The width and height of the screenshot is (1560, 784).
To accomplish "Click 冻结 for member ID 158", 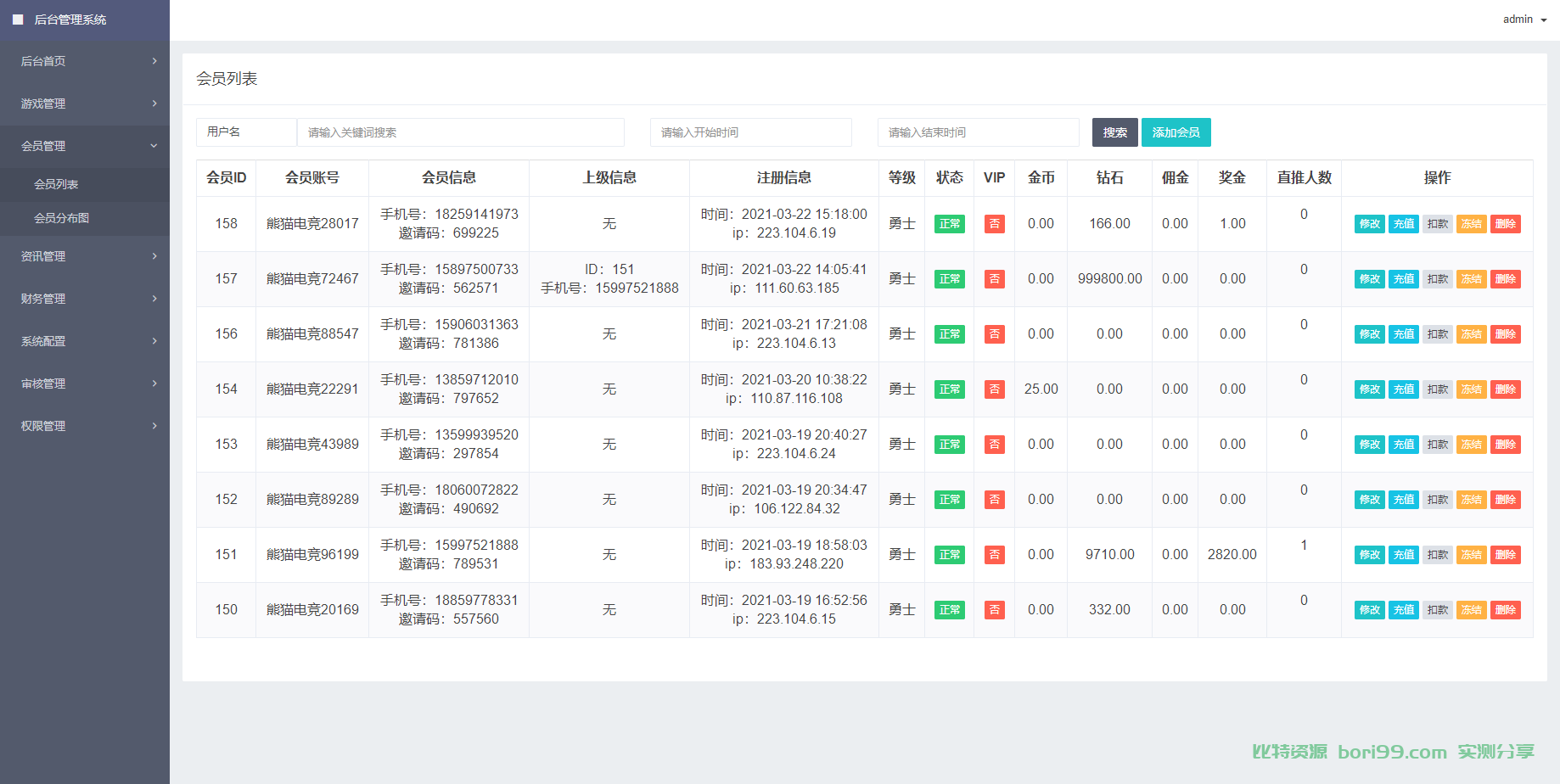I will pyautogui.click(x=1472, y=224).
